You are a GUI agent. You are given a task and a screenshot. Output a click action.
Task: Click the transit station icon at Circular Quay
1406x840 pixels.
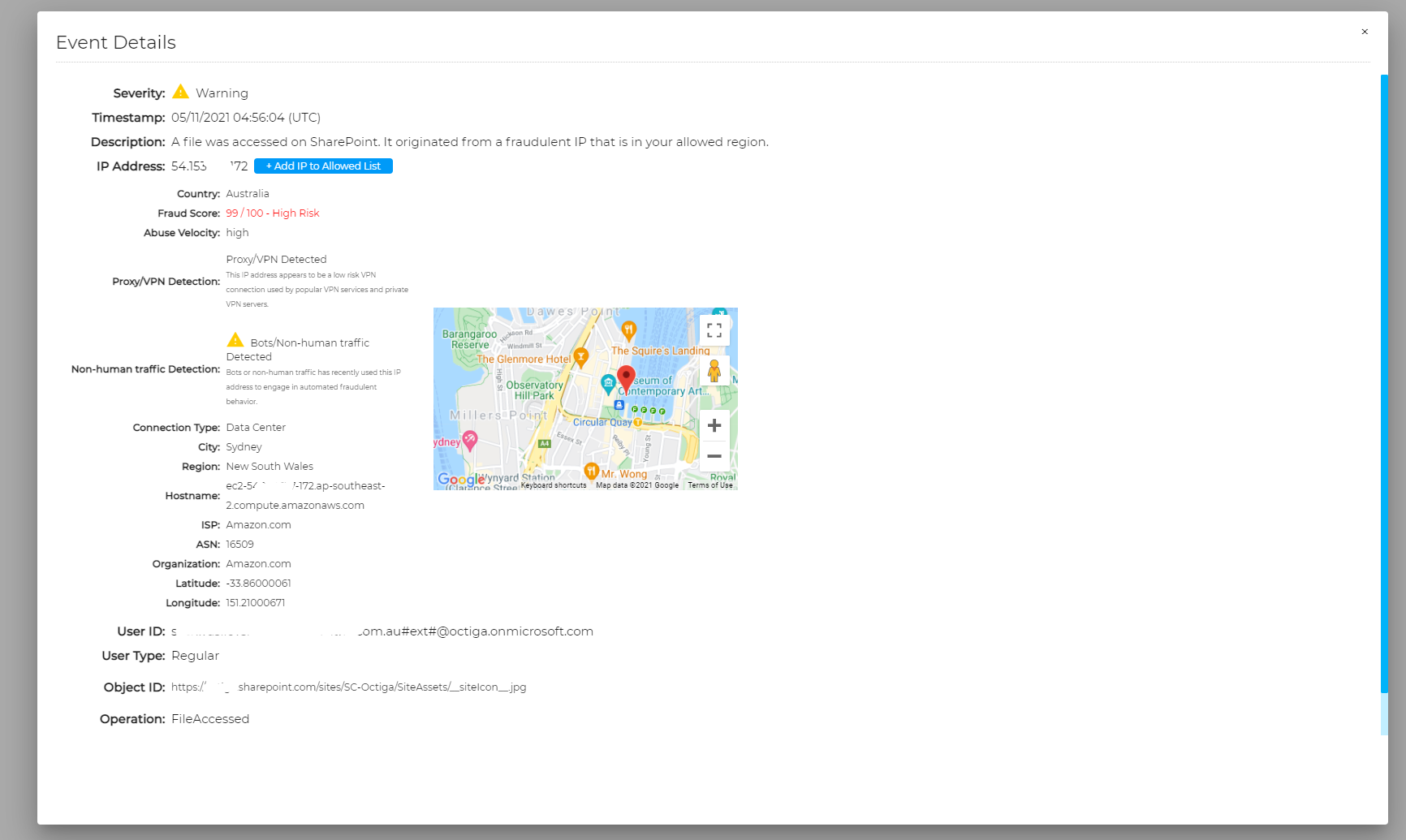pos(619,404)
